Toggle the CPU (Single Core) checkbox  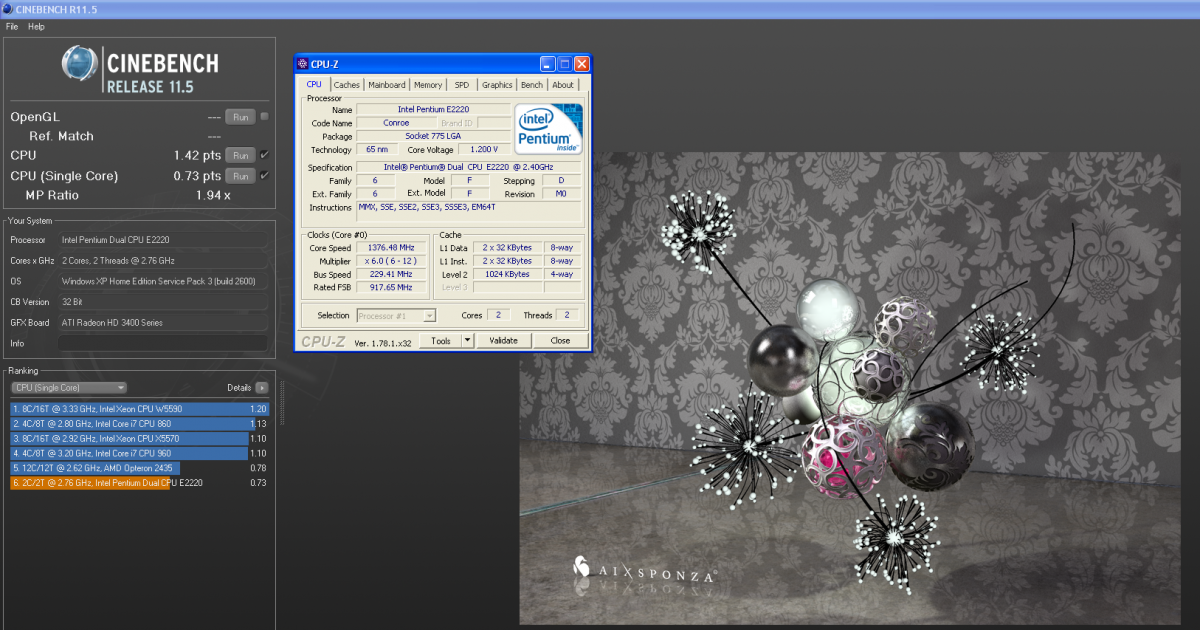pos(264,175)
